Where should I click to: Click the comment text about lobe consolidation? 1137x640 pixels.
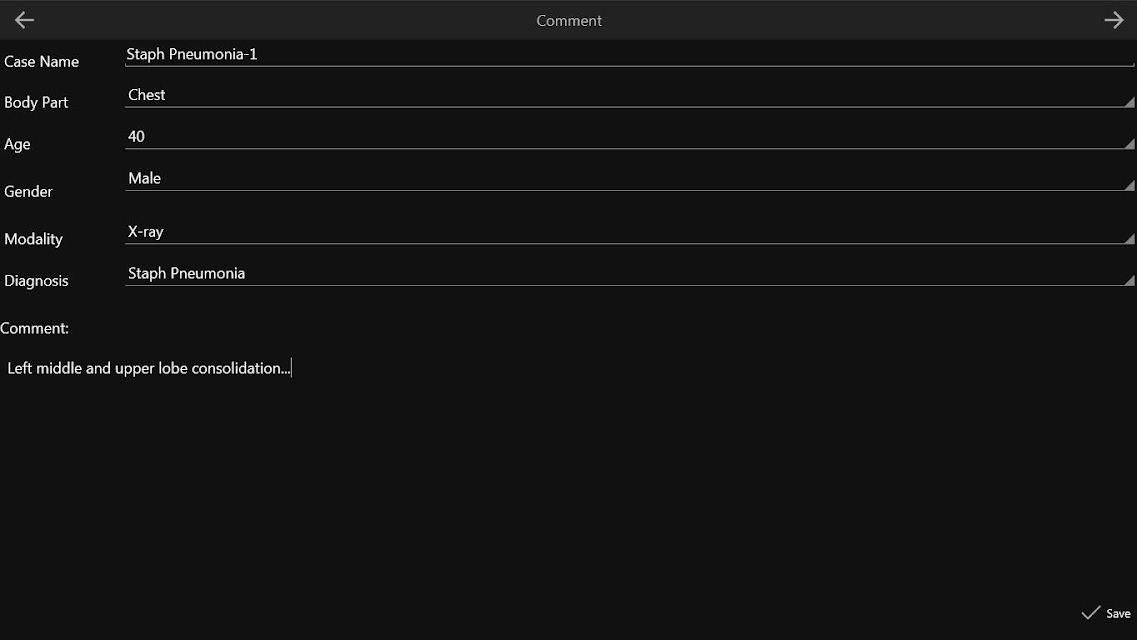[x=149, y=368]
